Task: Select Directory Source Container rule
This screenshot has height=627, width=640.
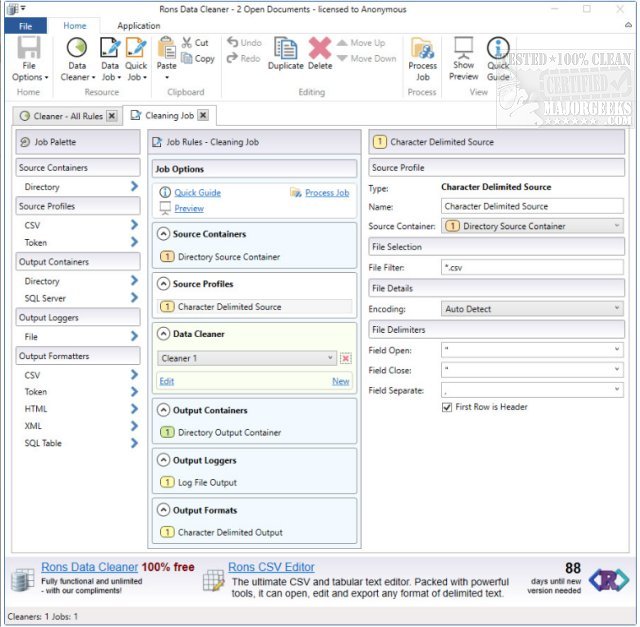Action: point(220,257)
